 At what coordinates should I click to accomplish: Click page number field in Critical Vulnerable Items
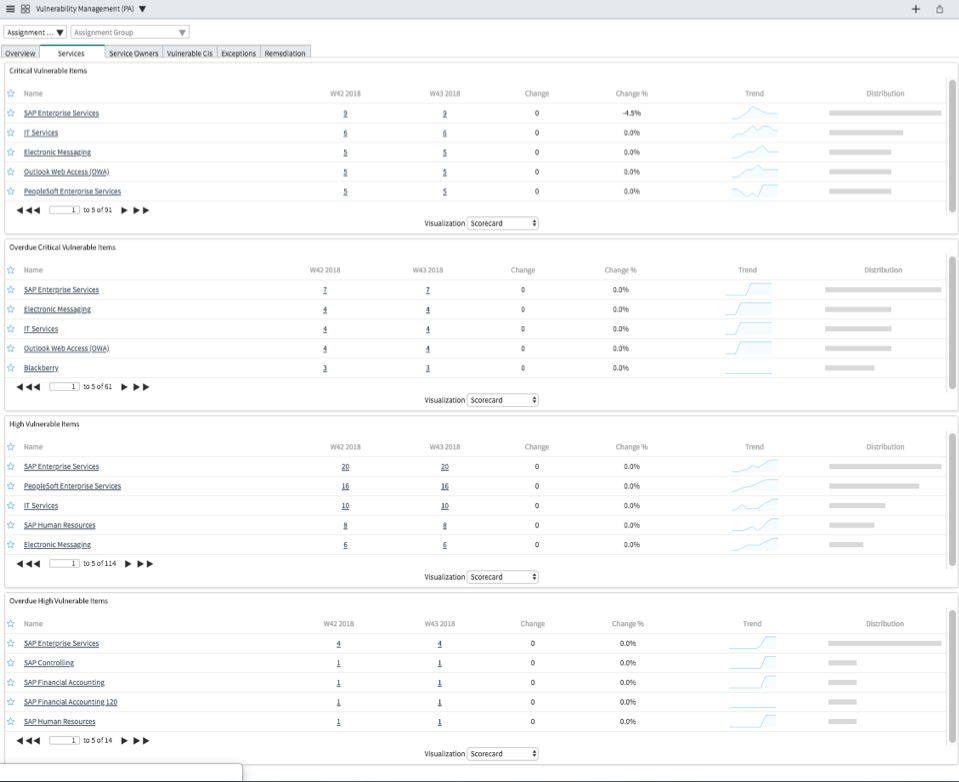(x=64, y=210)
